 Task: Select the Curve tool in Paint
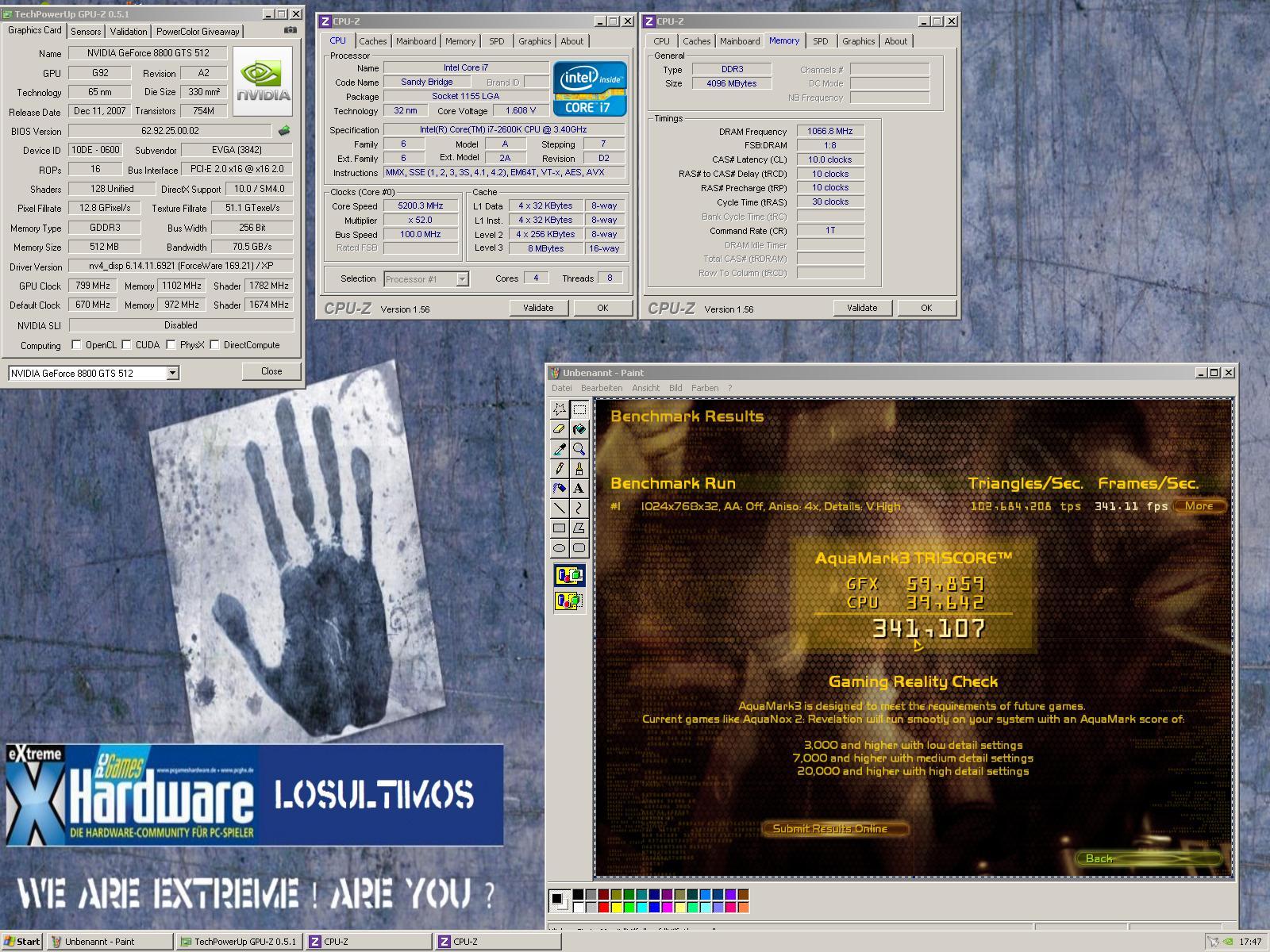tap(579, 509)
